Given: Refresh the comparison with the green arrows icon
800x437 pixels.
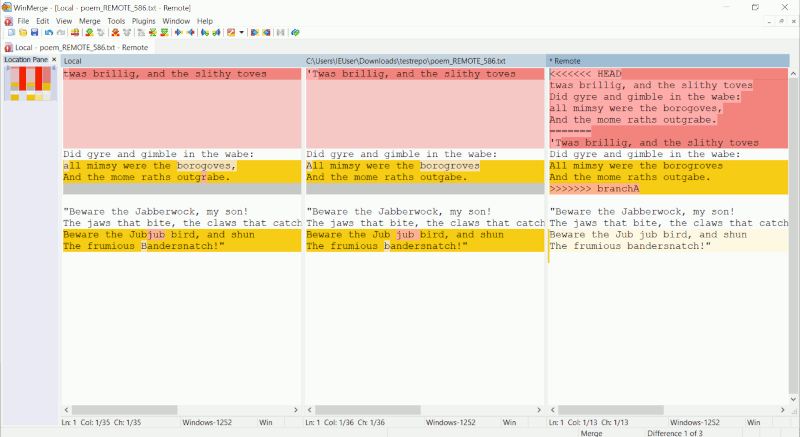Looking at the screenshot, I should (295, 32).
